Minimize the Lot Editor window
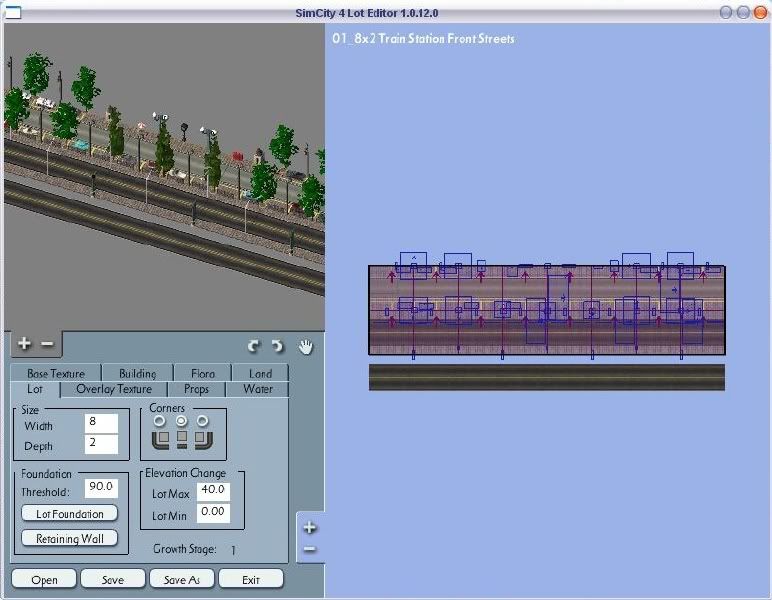Image resolution: width=772 pixels, height=600 pixels. click(726, 12)
